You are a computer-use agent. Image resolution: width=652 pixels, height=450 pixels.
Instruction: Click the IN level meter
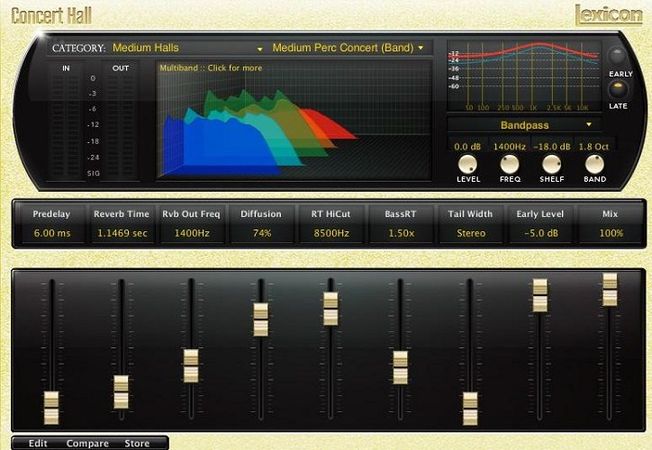click(x=66, y=122)
